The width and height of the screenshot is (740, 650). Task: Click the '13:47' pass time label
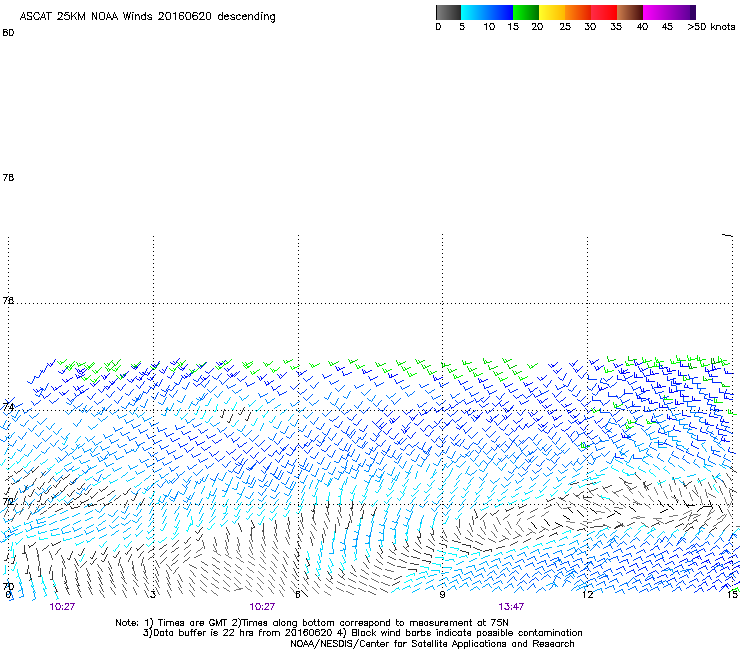[x=511, y=607]
